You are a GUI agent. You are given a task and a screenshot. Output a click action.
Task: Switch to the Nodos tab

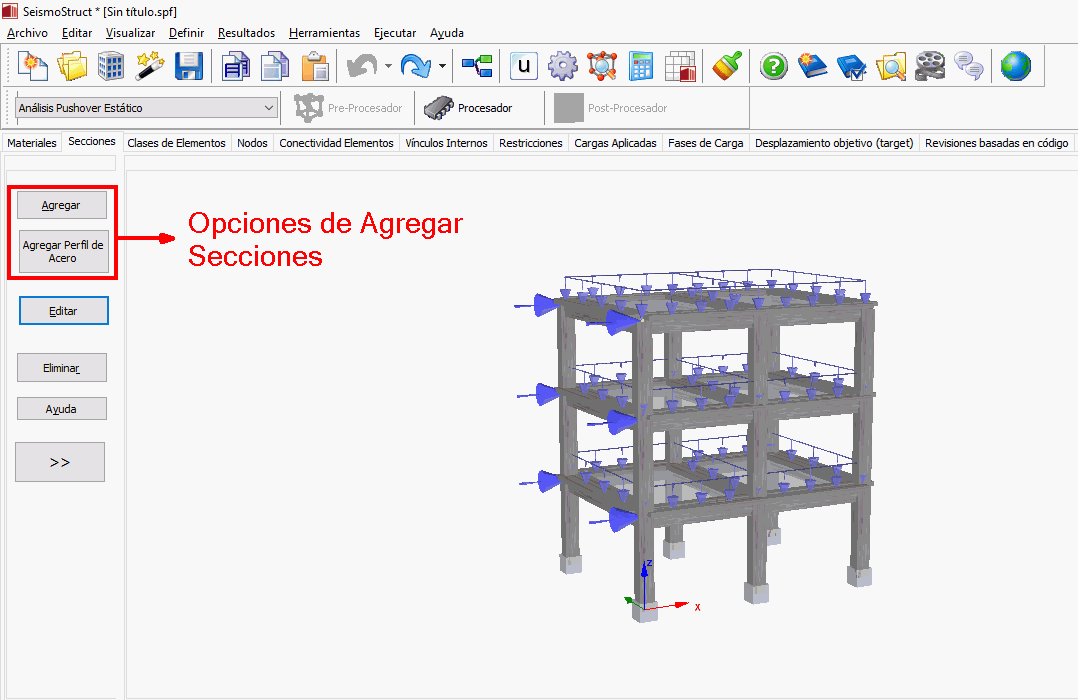(x=252, y=143)
